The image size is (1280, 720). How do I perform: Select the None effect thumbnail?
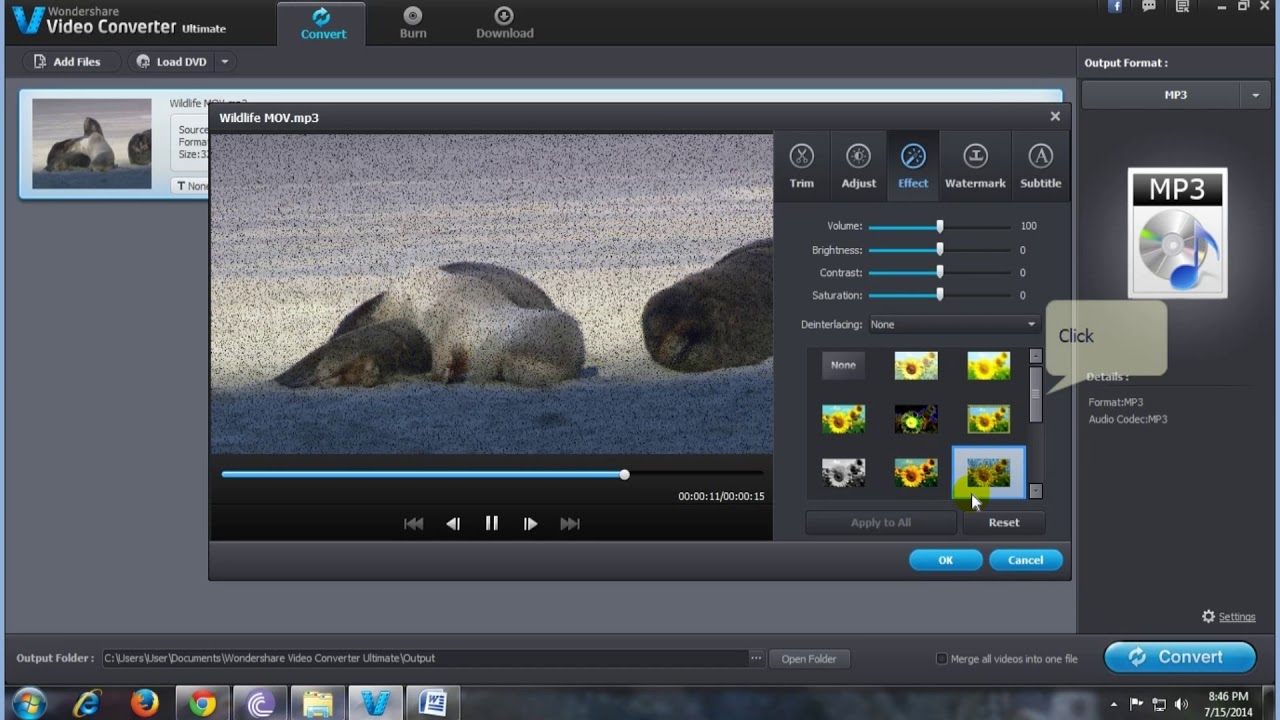coord(843,365)
